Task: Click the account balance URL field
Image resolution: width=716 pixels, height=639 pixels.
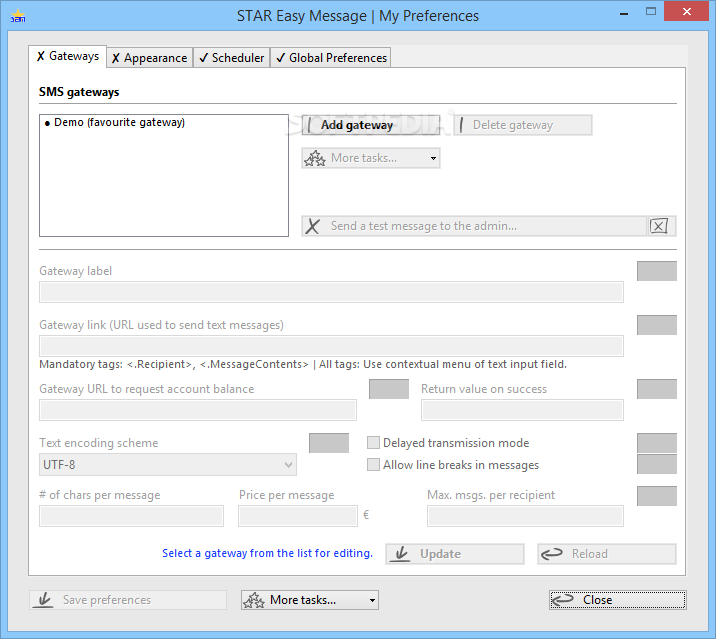Action: pos(198,410)
